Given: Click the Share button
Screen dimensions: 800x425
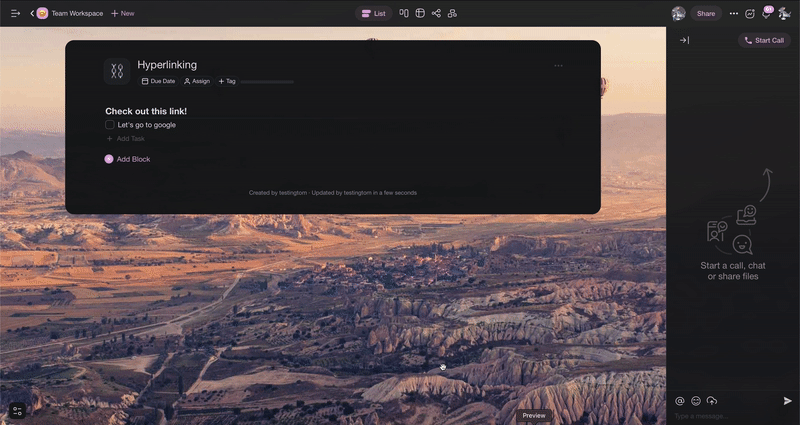Looking at the screenshot, I should click(x=706, y=13).
